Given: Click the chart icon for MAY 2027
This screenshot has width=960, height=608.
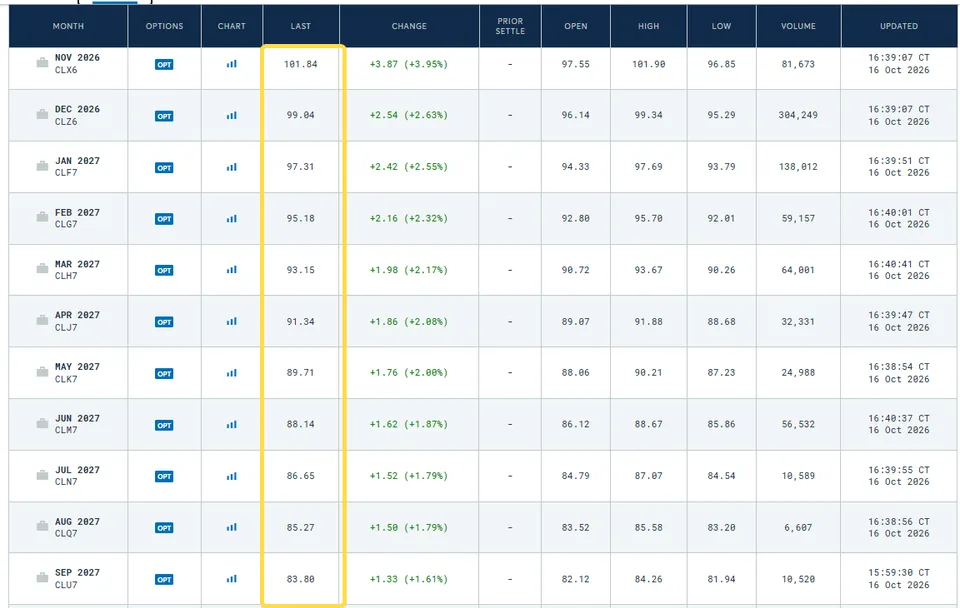Looking at the screenshot, I should (231, 373).
